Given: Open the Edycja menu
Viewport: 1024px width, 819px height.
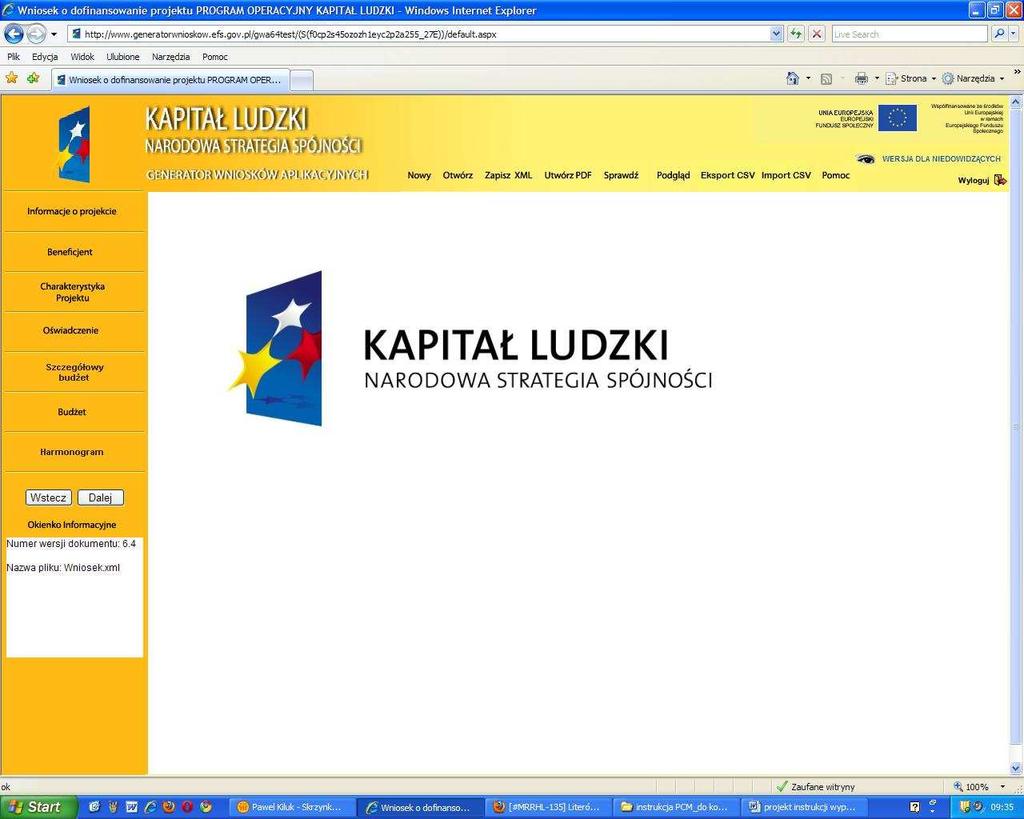Looking at the screenshot, I should coord(45,57).
